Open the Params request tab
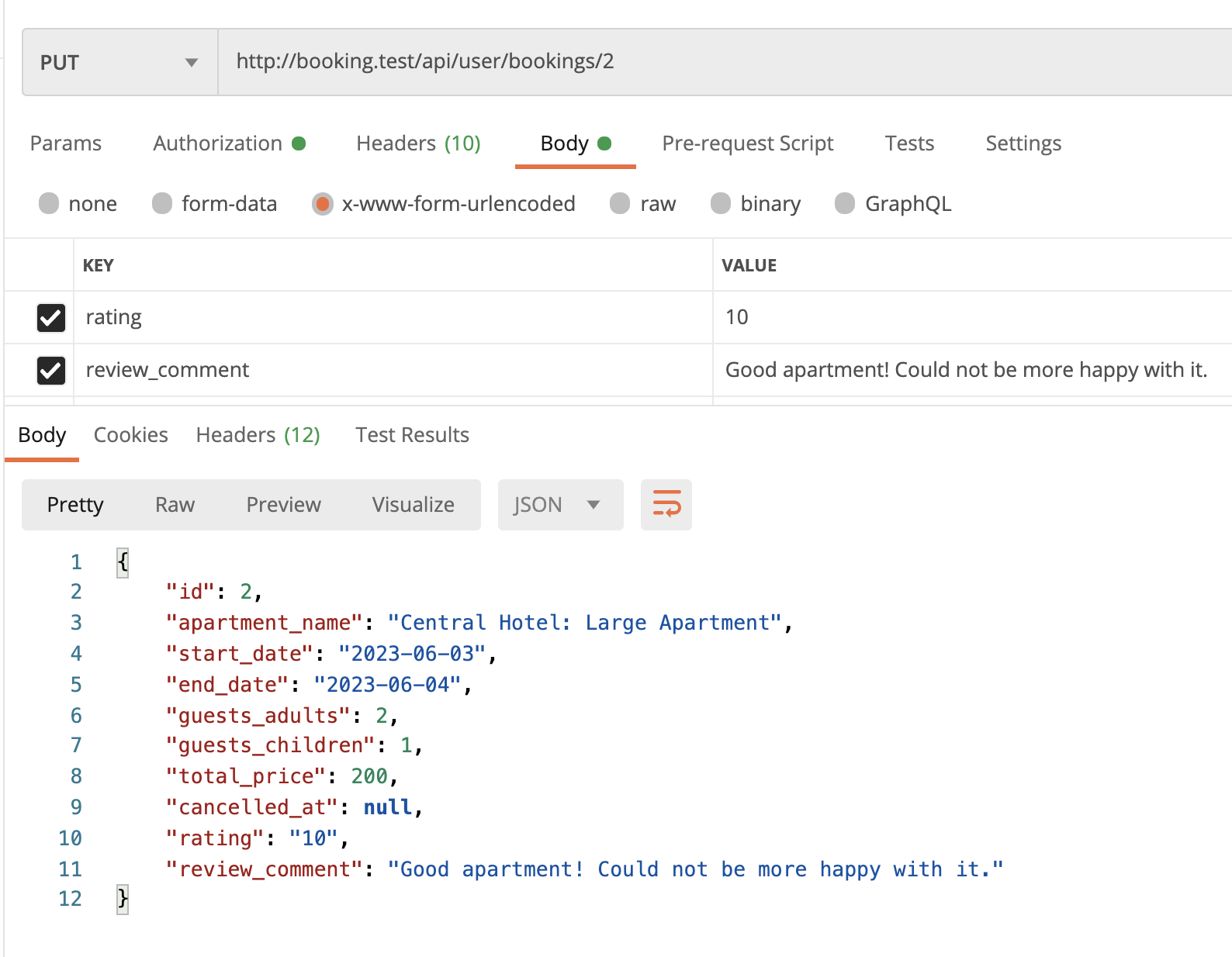Viewport: 1232px width, 957px height. [66, 143]
